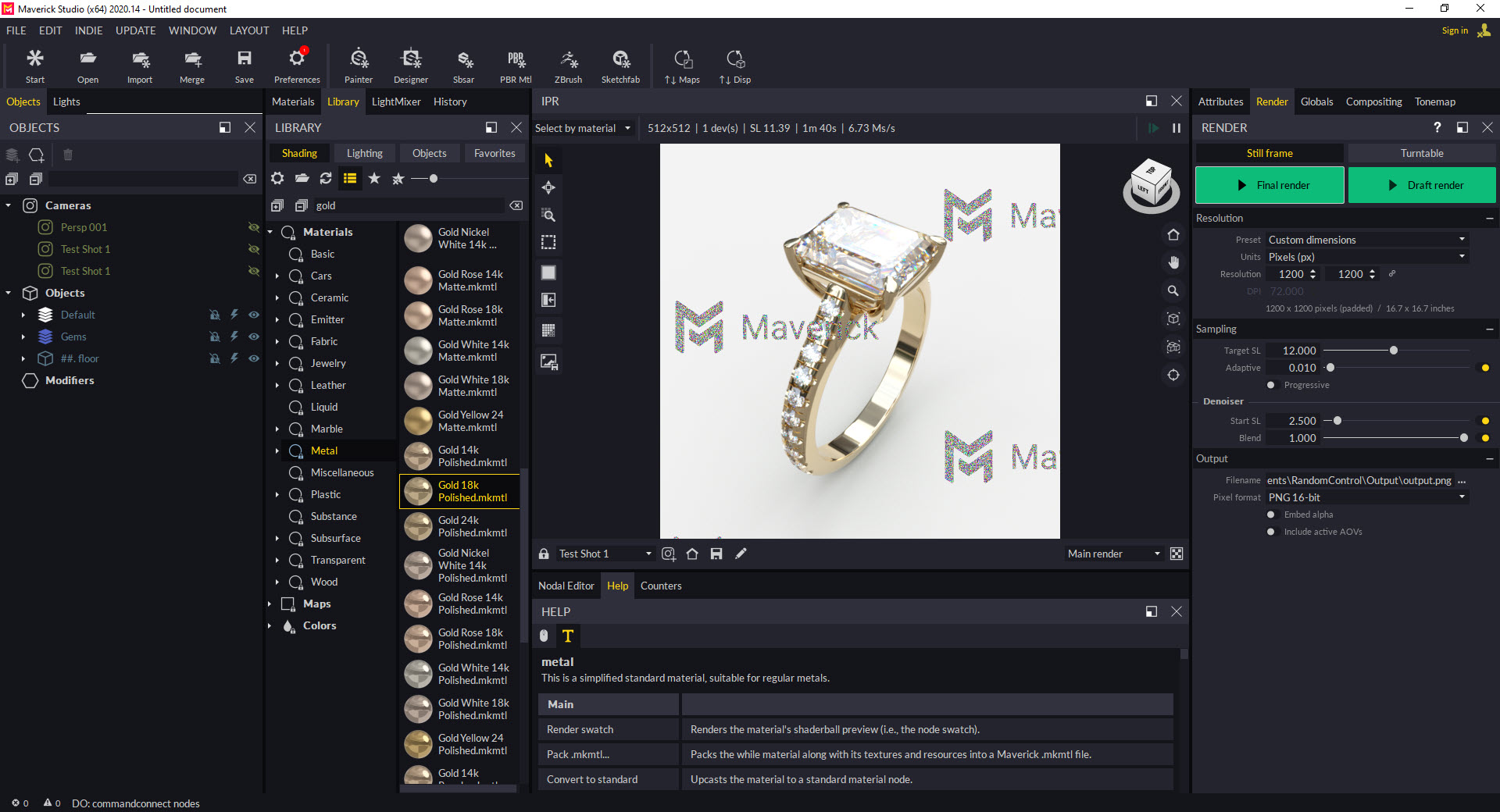
Task: Click the refresh library icon
Action: point(326,178)
